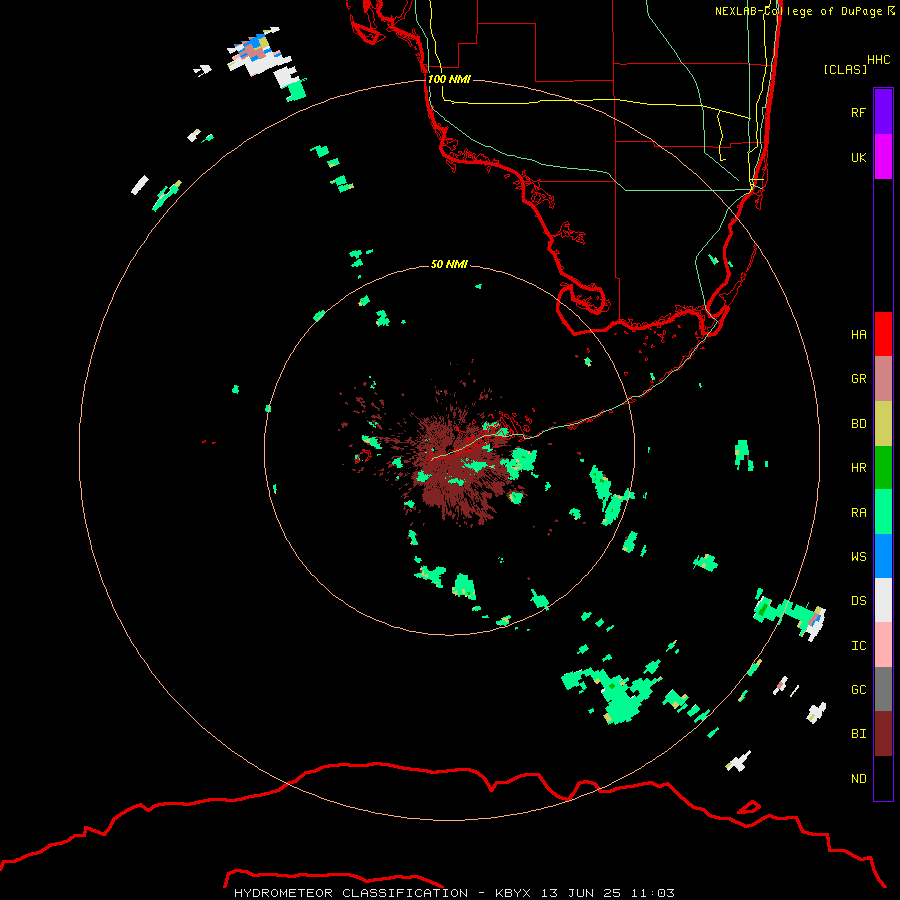Click the '13 JUN 25' date text

pos(582,893)
